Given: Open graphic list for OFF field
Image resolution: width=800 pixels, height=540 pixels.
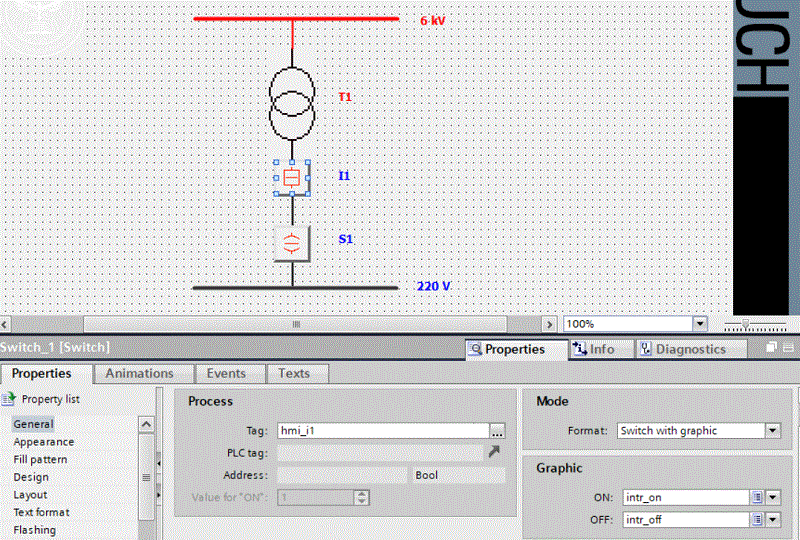Looking at the screenshot, I should (x=757, y=520).
